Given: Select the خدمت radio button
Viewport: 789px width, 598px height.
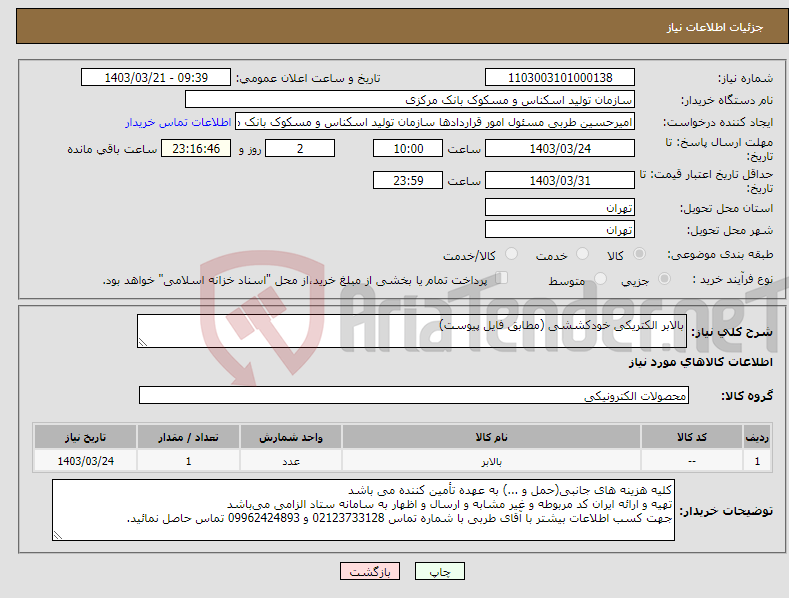Looking at the screenshot, I should (x=582, y=254).
